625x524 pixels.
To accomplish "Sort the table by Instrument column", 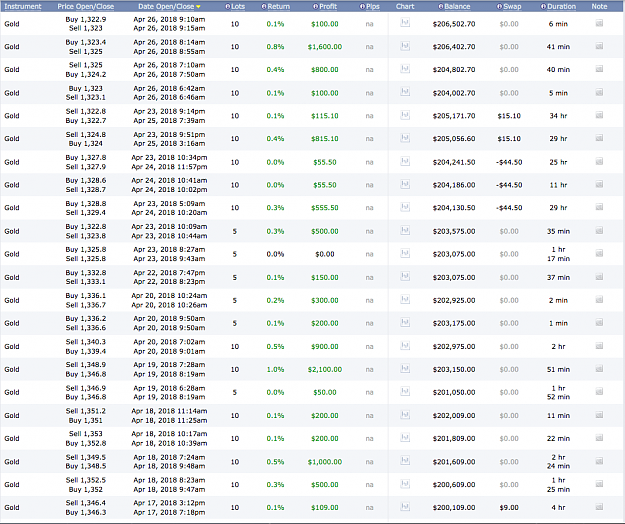I will tap(23, 6).
